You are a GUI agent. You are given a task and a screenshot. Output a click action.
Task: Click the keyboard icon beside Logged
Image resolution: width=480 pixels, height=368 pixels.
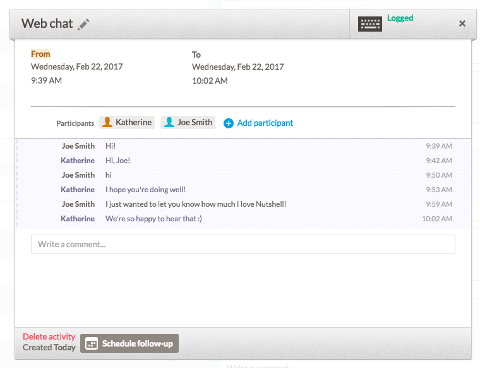pos(370,24)
